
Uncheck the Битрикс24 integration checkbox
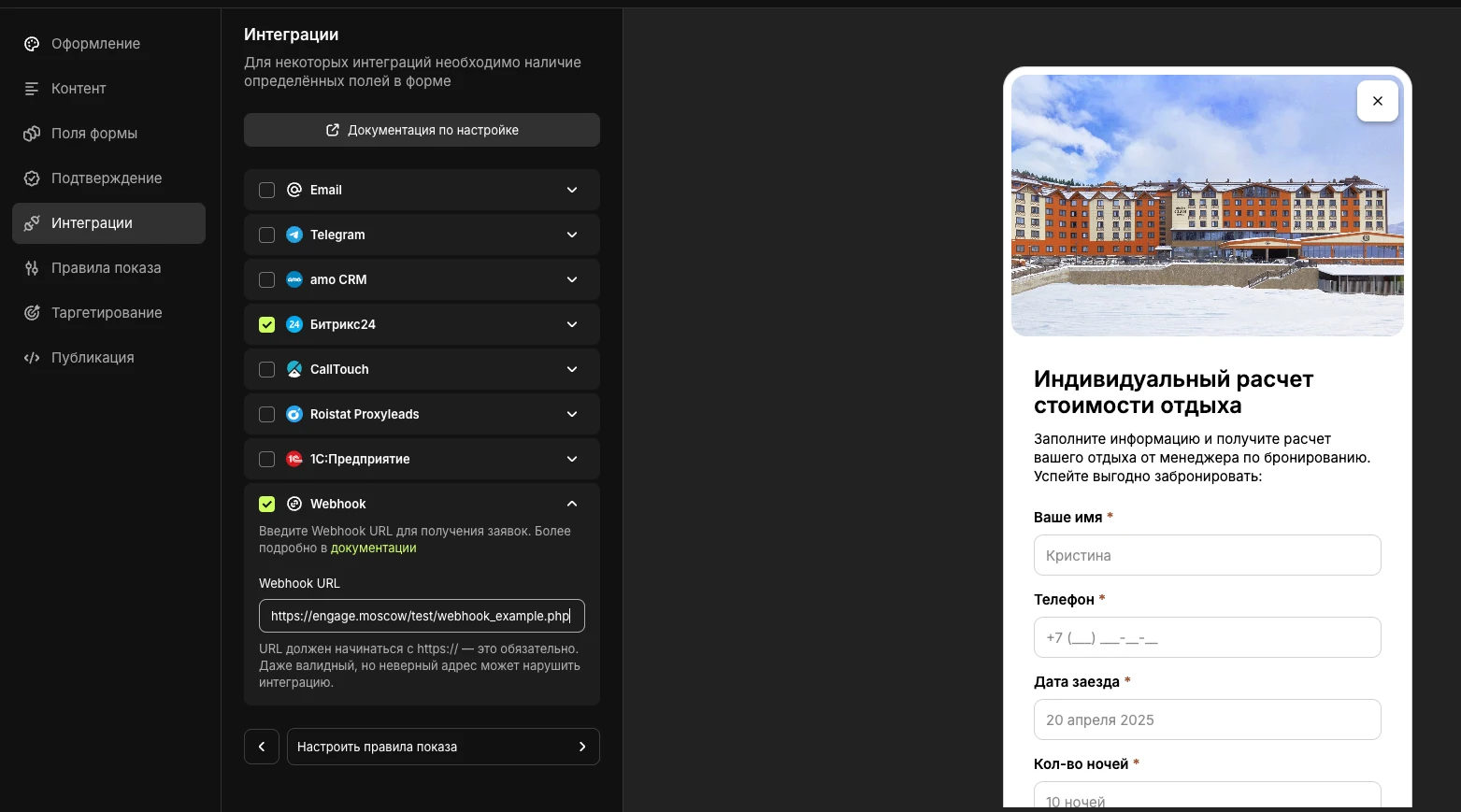(266, 324)
